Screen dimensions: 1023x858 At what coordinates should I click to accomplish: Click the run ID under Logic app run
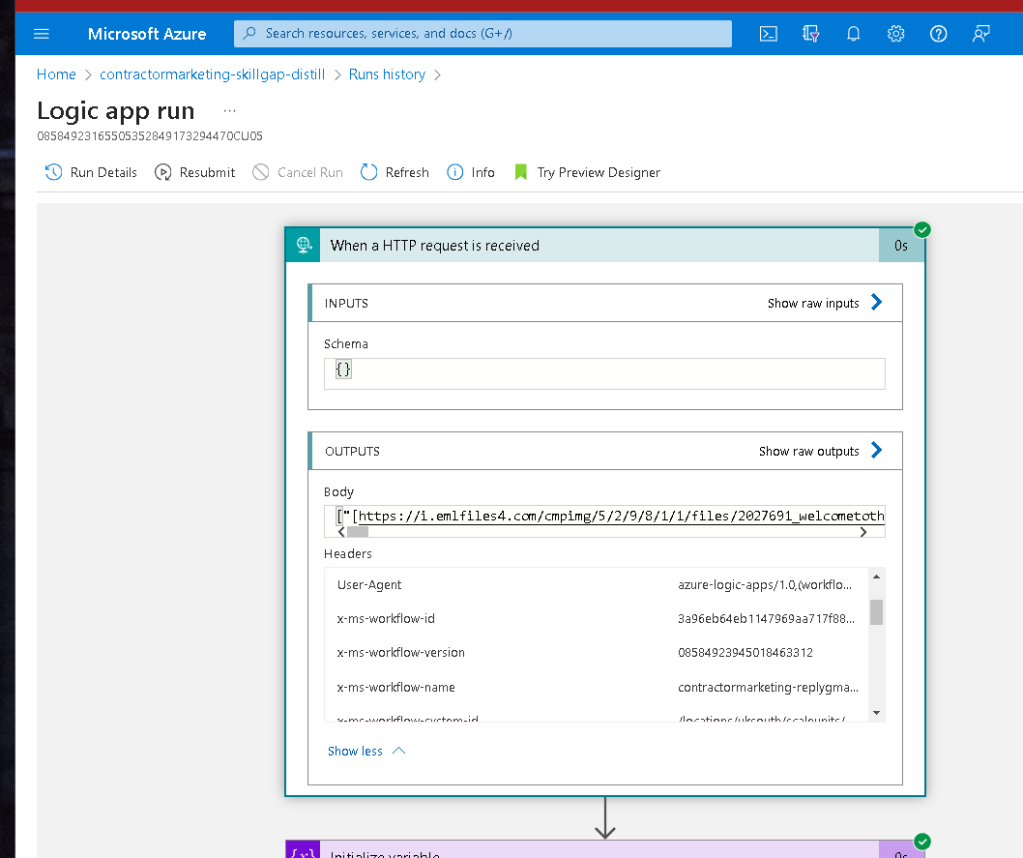click(x=149, y=136)
